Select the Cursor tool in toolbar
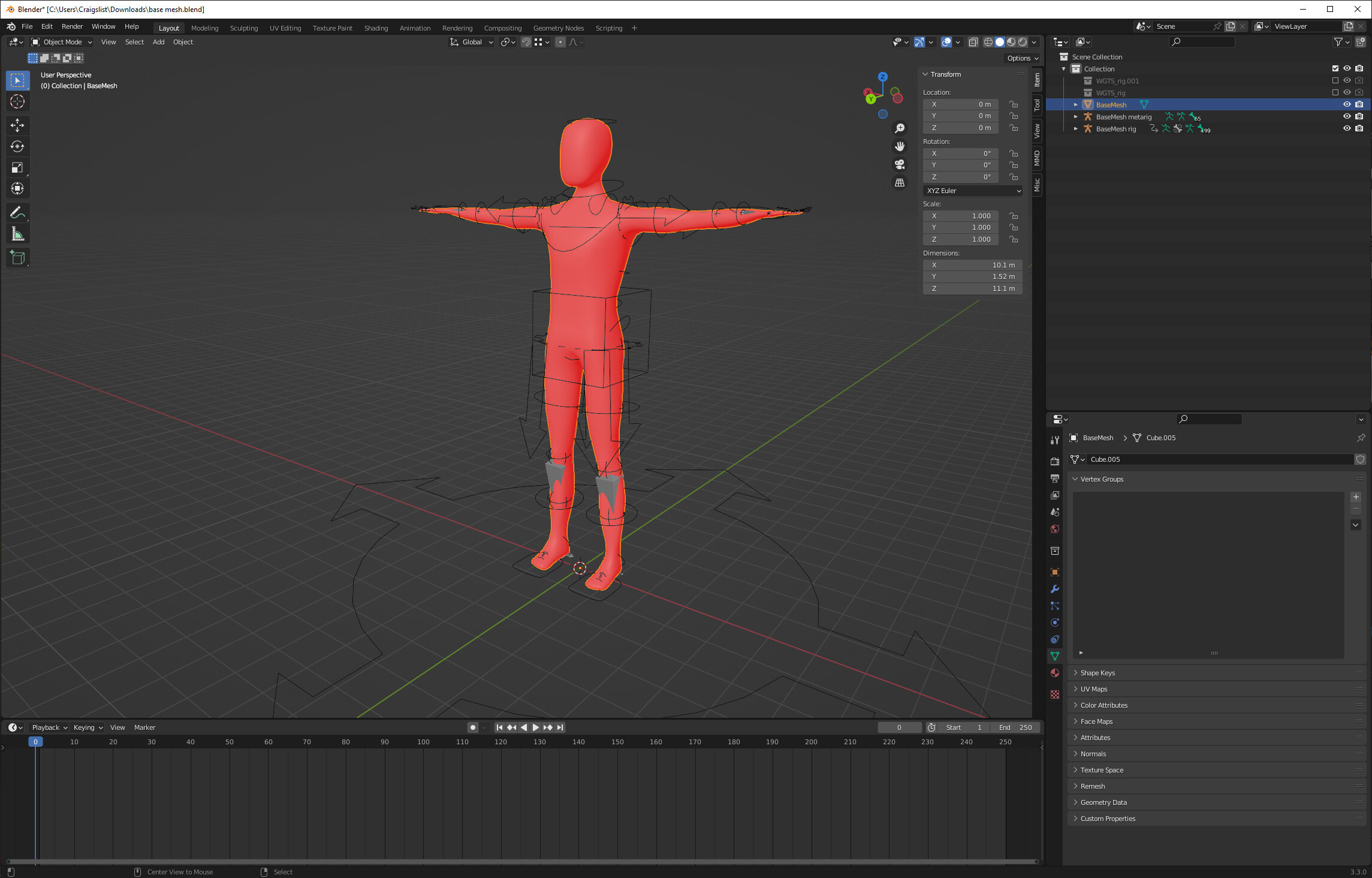Viewport: 1372px width, 878px height. click(17, 101)
